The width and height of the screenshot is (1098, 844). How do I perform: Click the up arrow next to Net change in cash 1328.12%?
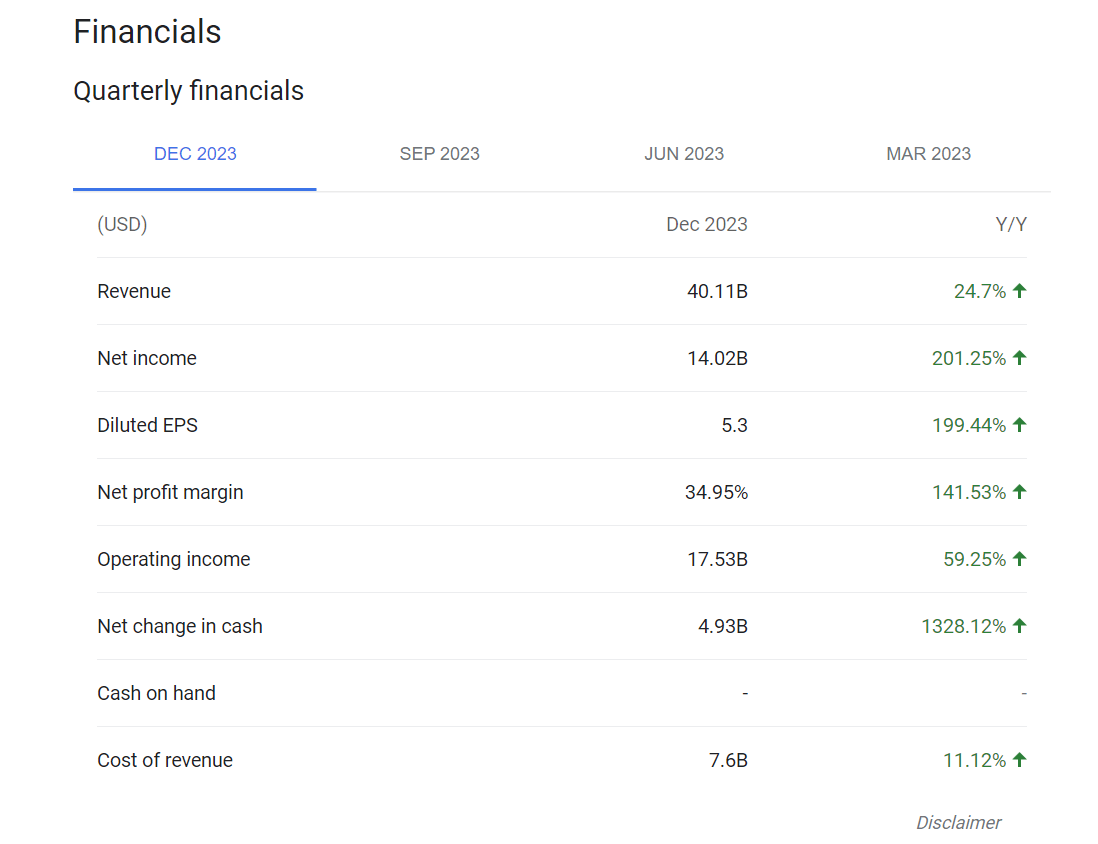click(x=1019, y=626)
